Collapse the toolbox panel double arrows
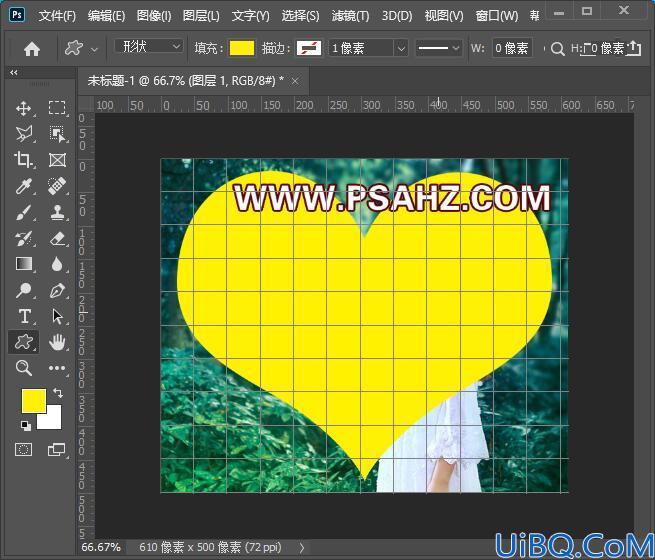The width and height of the screenshot is (655, 560). (x=14, y=73)
